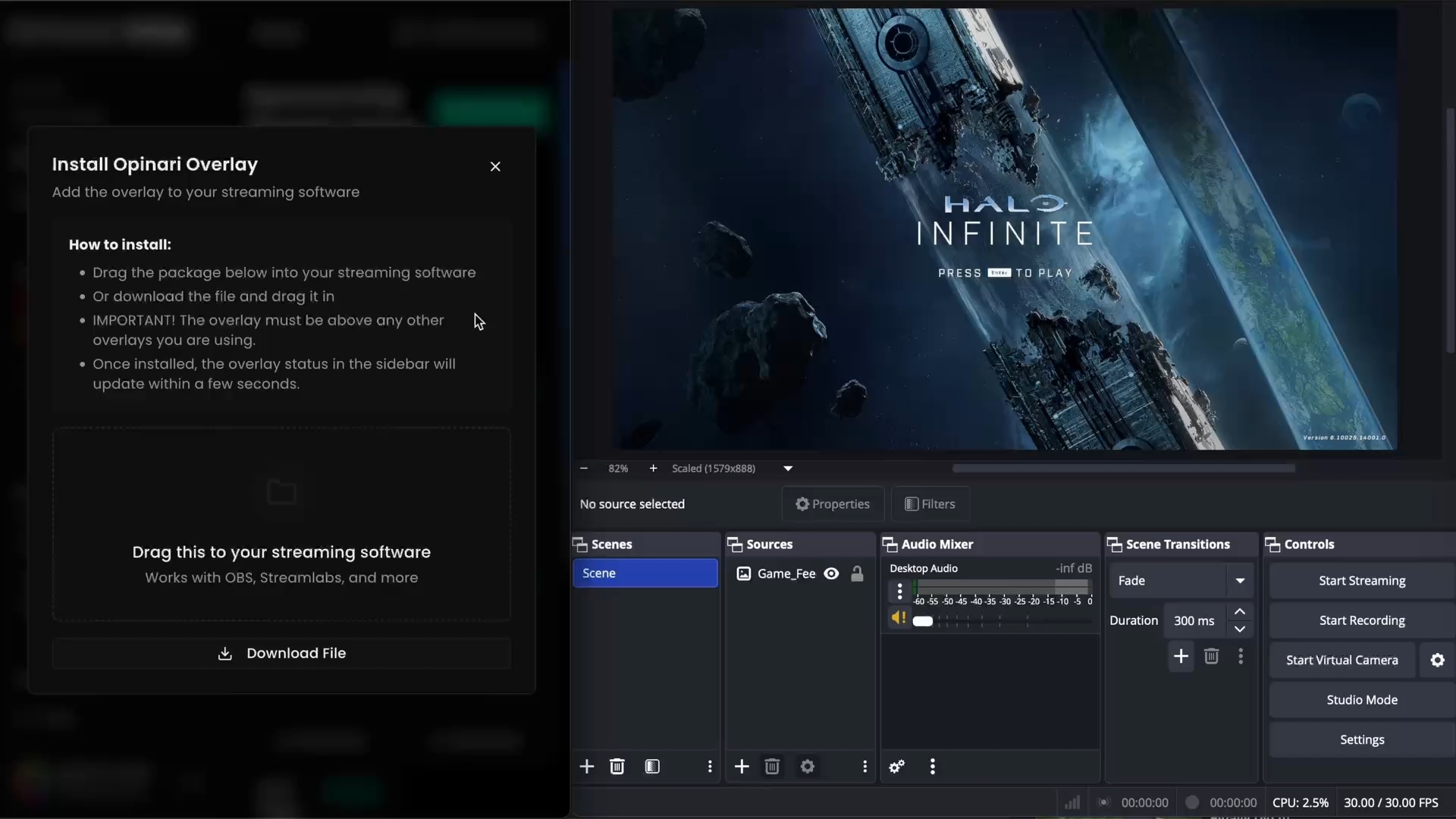Hide the Game_Fee source with eye icon
The height and width of the screenshot is (819, 1456).
point(831,574)
